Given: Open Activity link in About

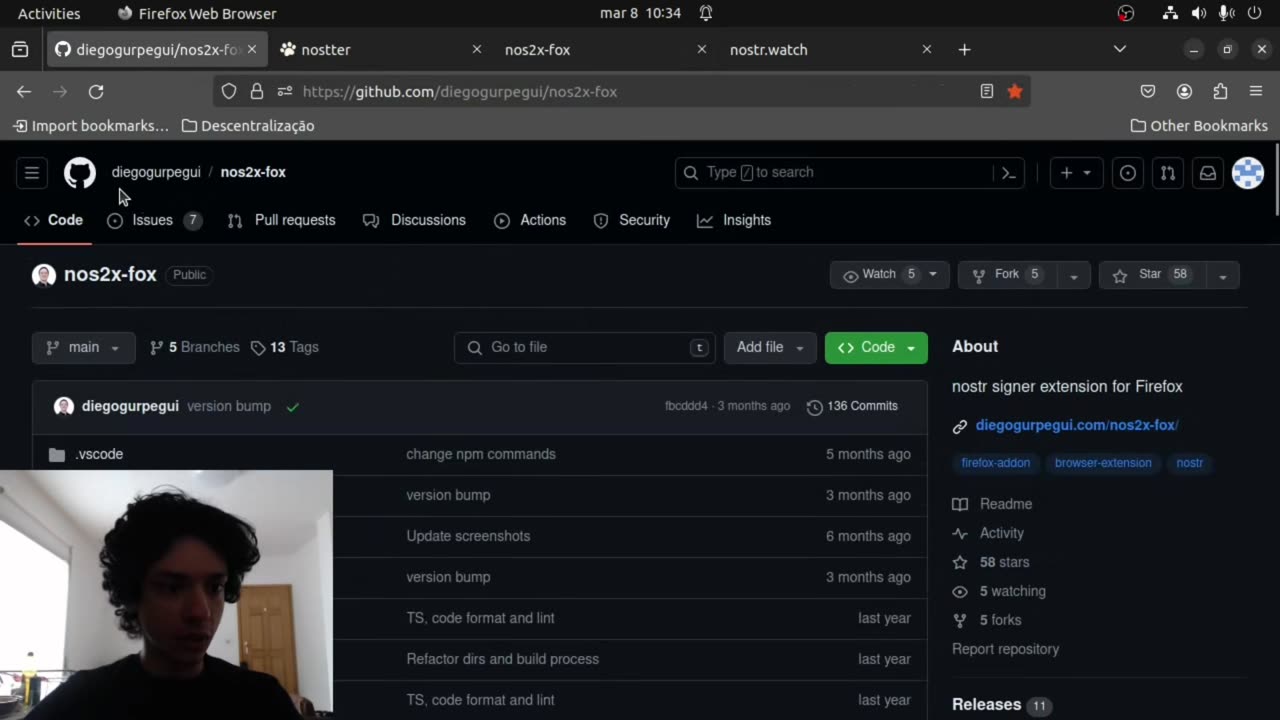Looking at the screenshot, I should [x=989, y=533].
